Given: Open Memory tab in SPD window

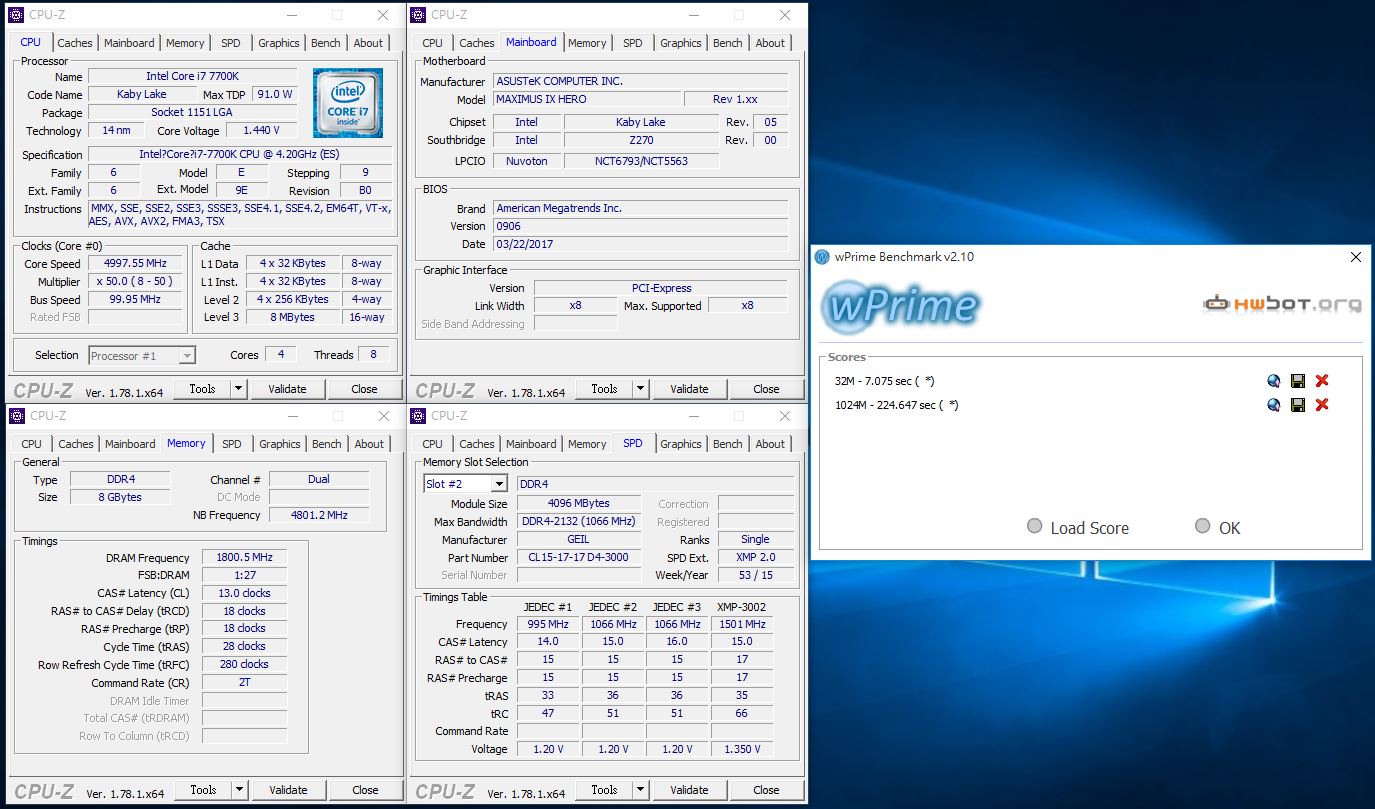Looking at the screenshot, I should pos(587,444).
